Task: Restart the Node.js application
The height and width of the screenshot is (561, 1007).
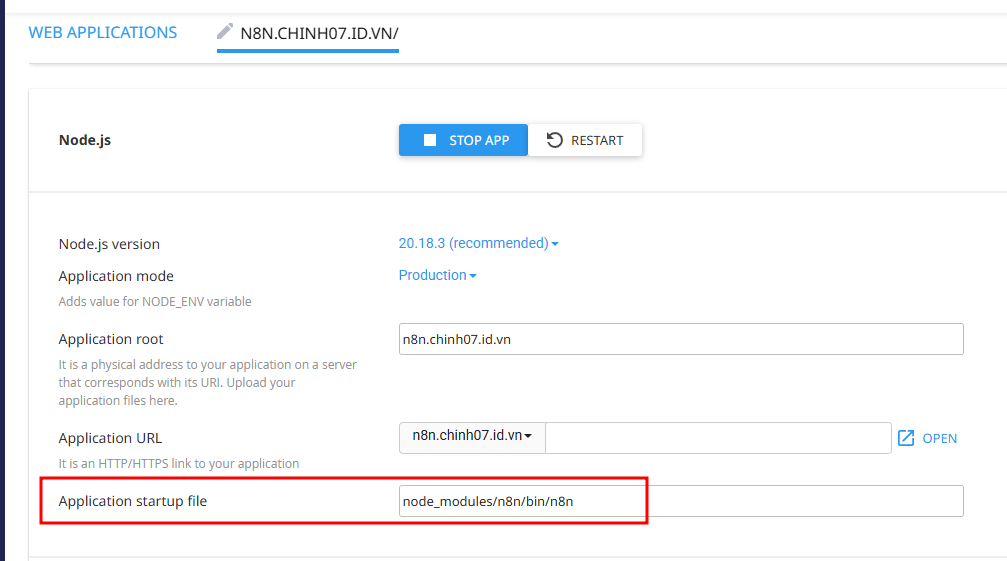Action: (585, 140)
